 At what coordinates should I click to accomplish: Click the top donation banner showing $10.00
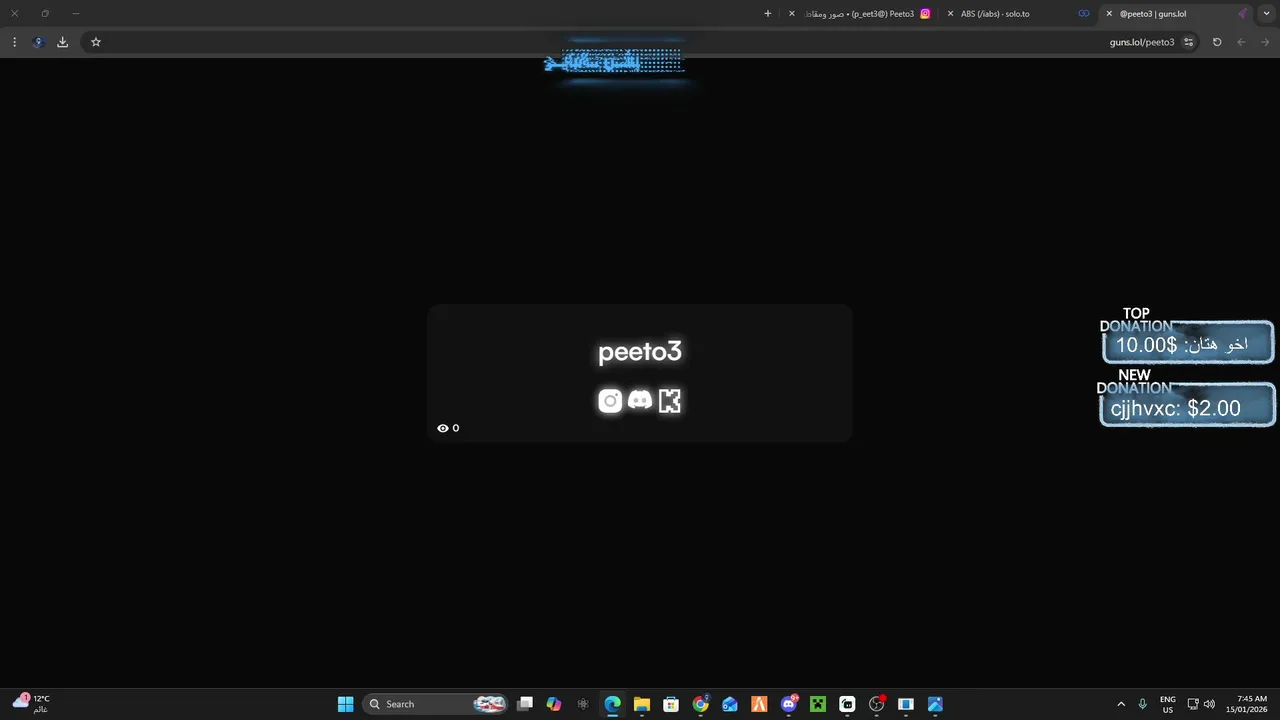click(x=1187, y=342)
